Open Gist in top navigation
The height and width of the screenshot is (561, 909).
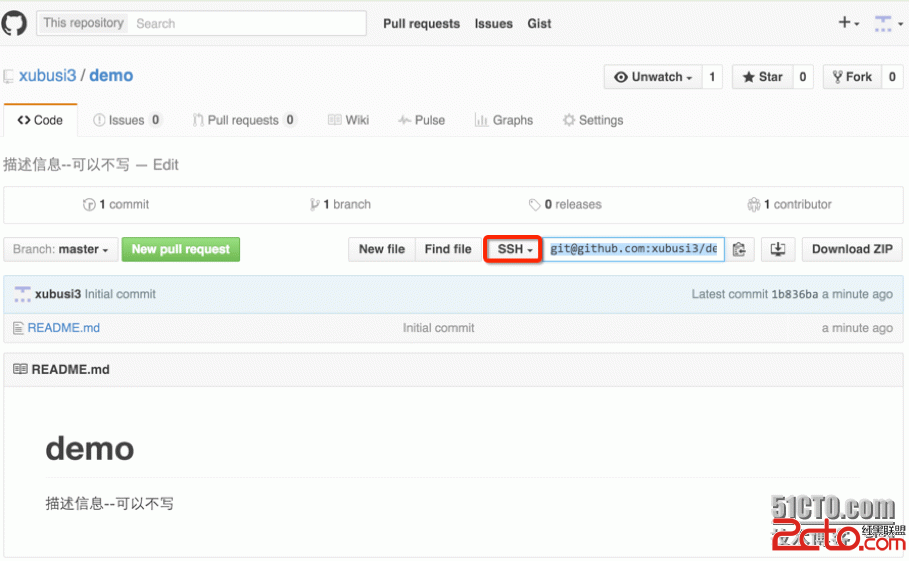point(539,24)
